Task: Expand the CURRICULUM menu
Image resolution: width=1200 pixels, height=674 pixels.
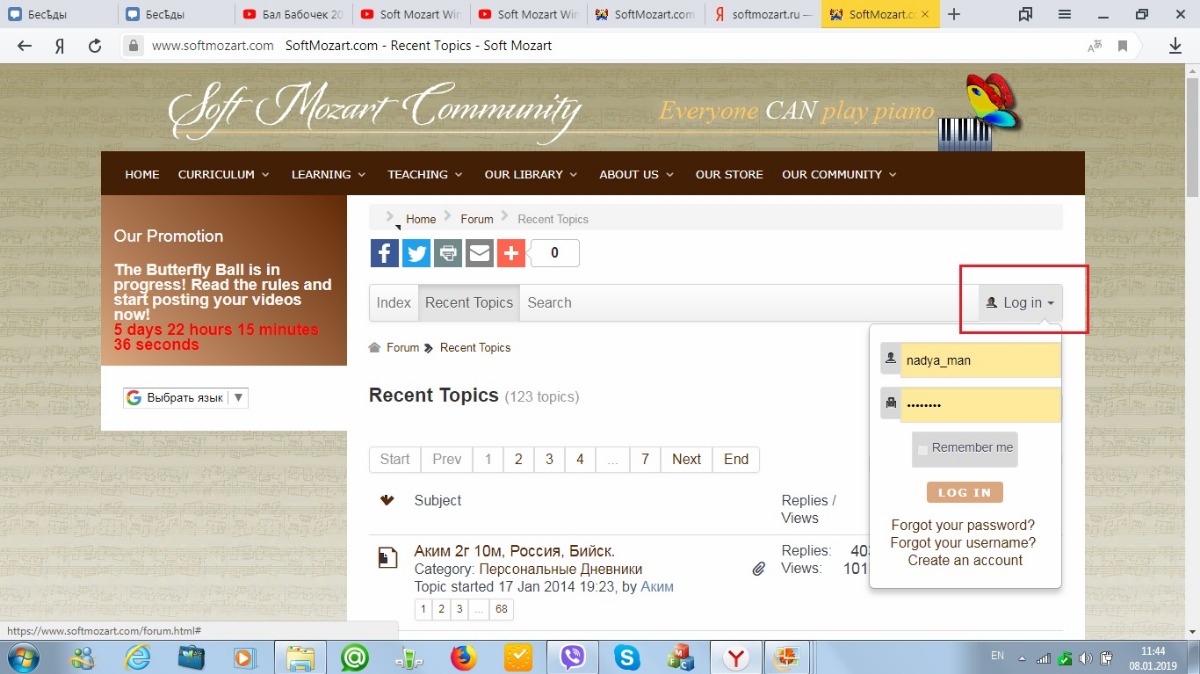Action: click(224, 174)
